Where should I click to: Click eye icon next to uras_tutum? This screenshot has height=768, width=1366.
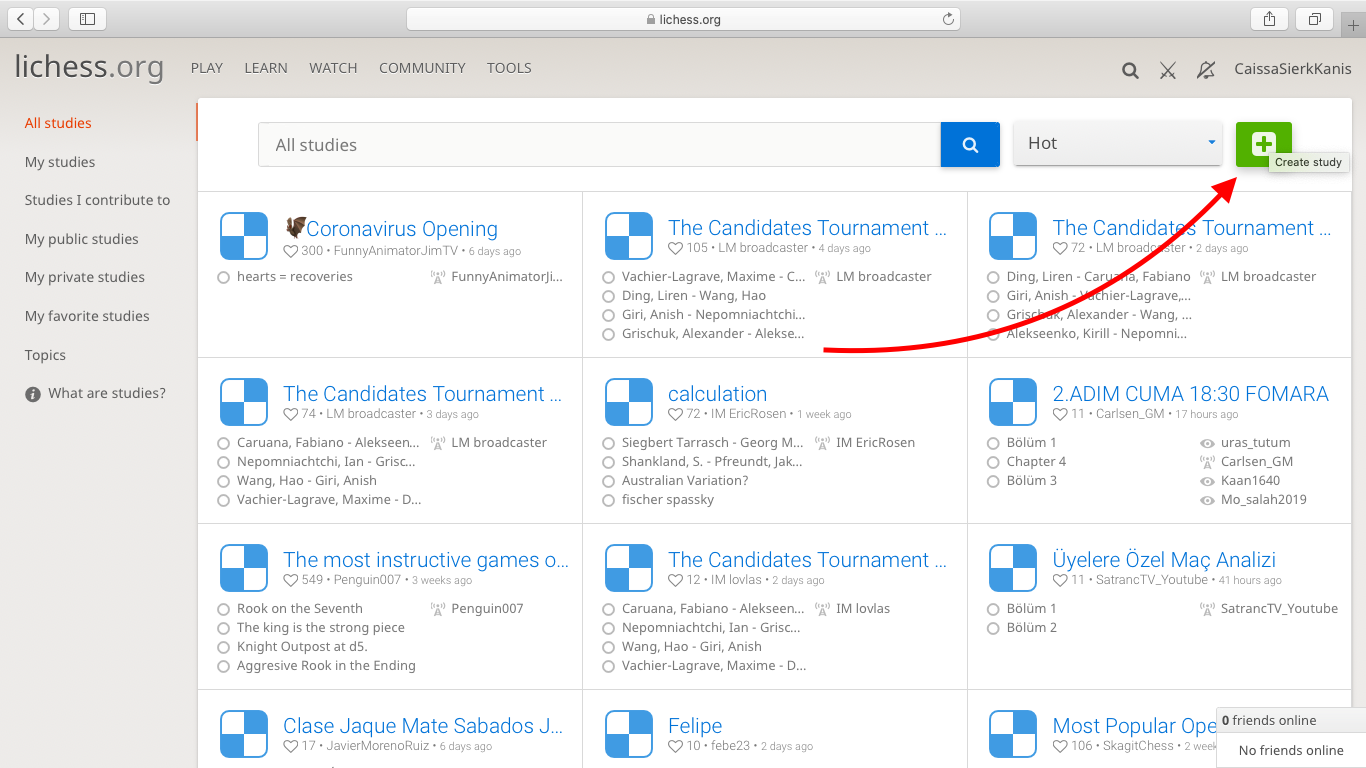[x=1207, y=443]
